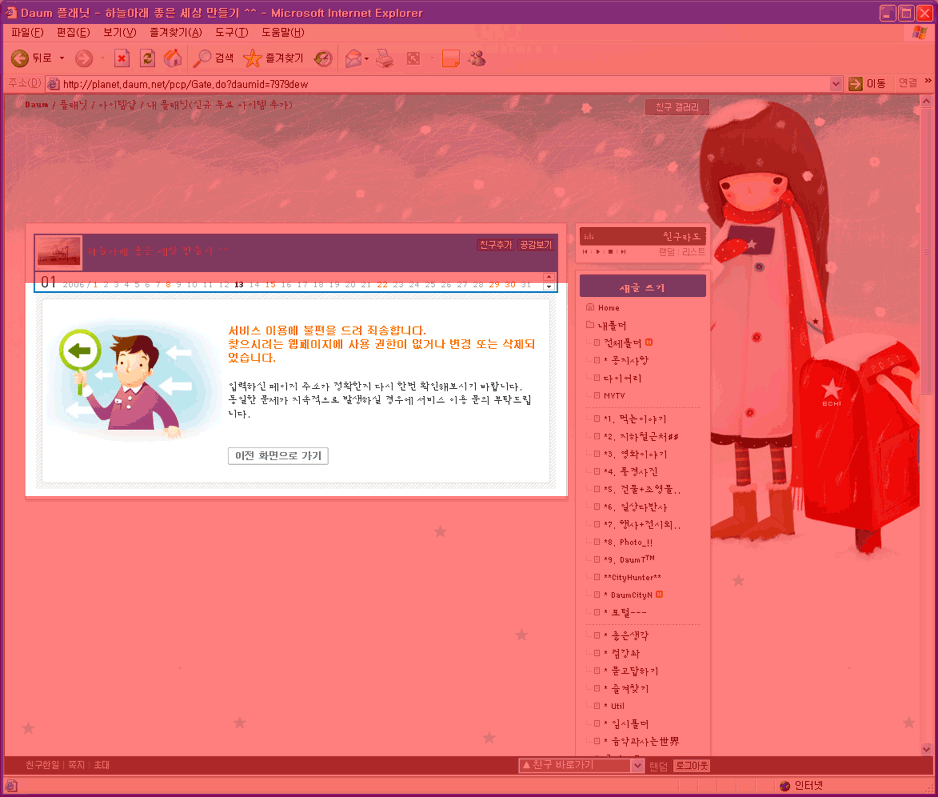Click the page scrollbar up arrow

[x=926, y=101]
